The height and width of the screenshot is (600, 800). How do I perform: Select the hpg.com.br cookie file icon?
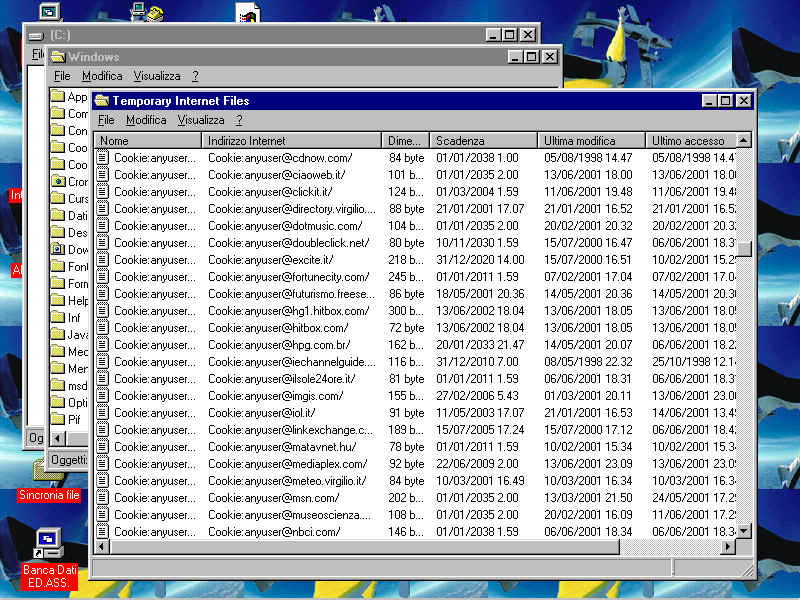(x=103, y=345)
